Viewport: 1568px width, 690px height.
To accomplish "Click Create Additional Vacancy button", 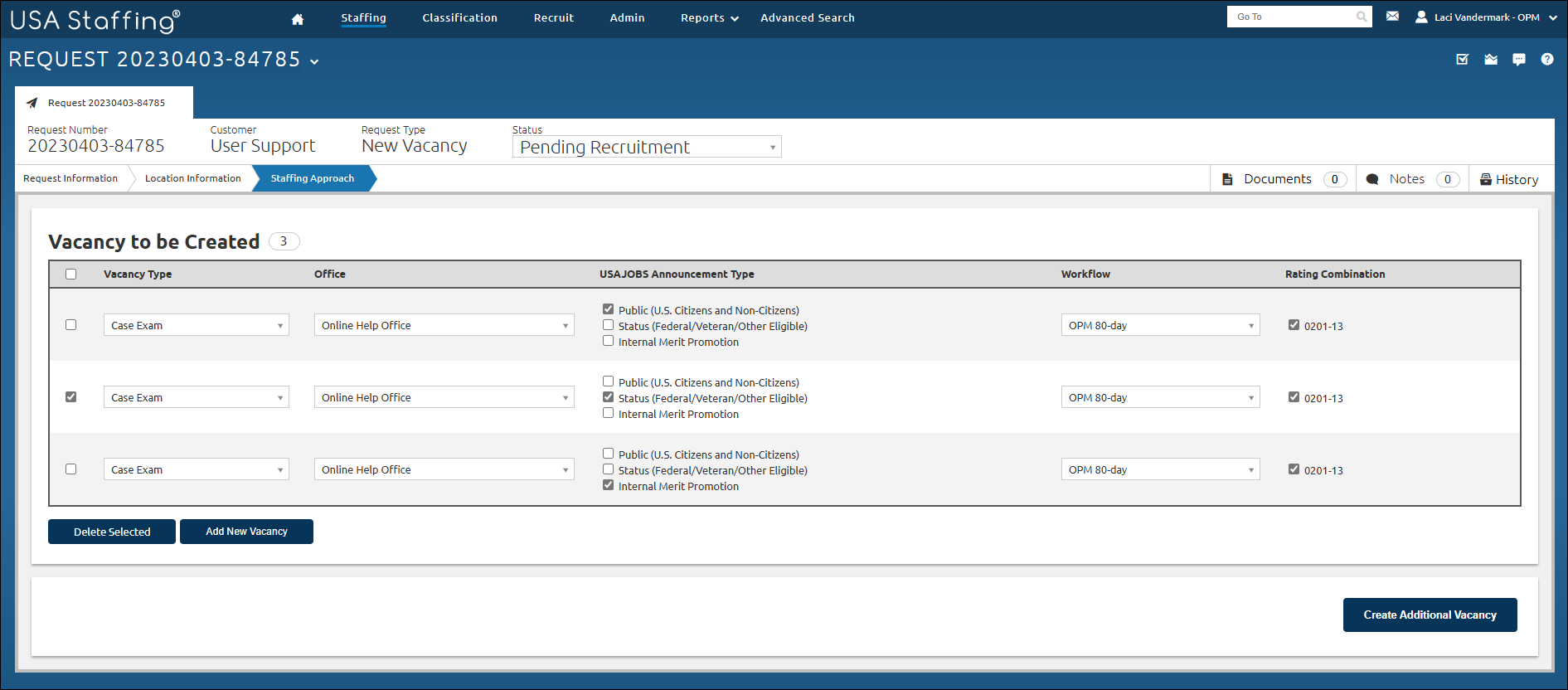I will [1430, 615].
